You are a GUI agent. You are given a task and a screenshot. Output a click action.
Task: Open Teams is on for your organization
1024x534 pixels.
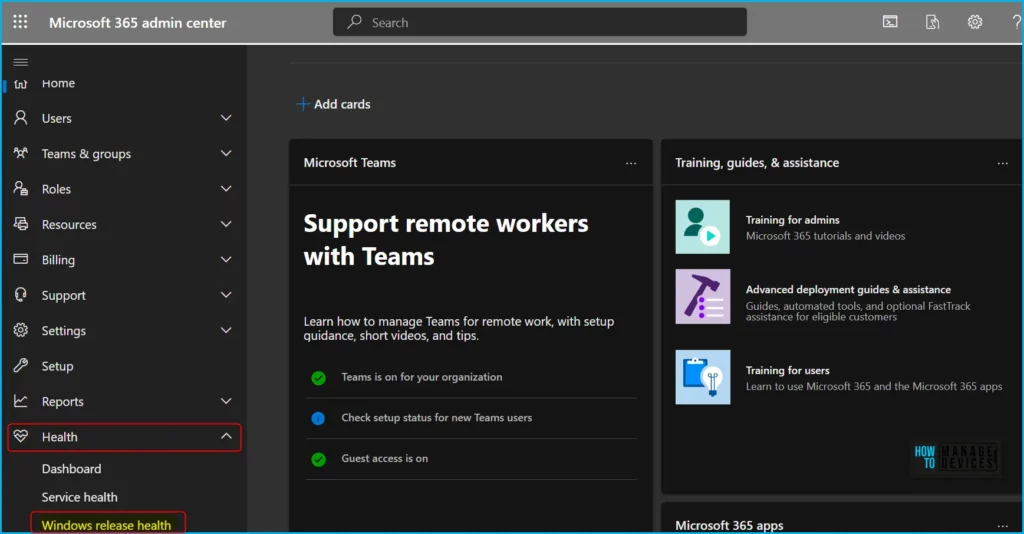tap(422, 377)
